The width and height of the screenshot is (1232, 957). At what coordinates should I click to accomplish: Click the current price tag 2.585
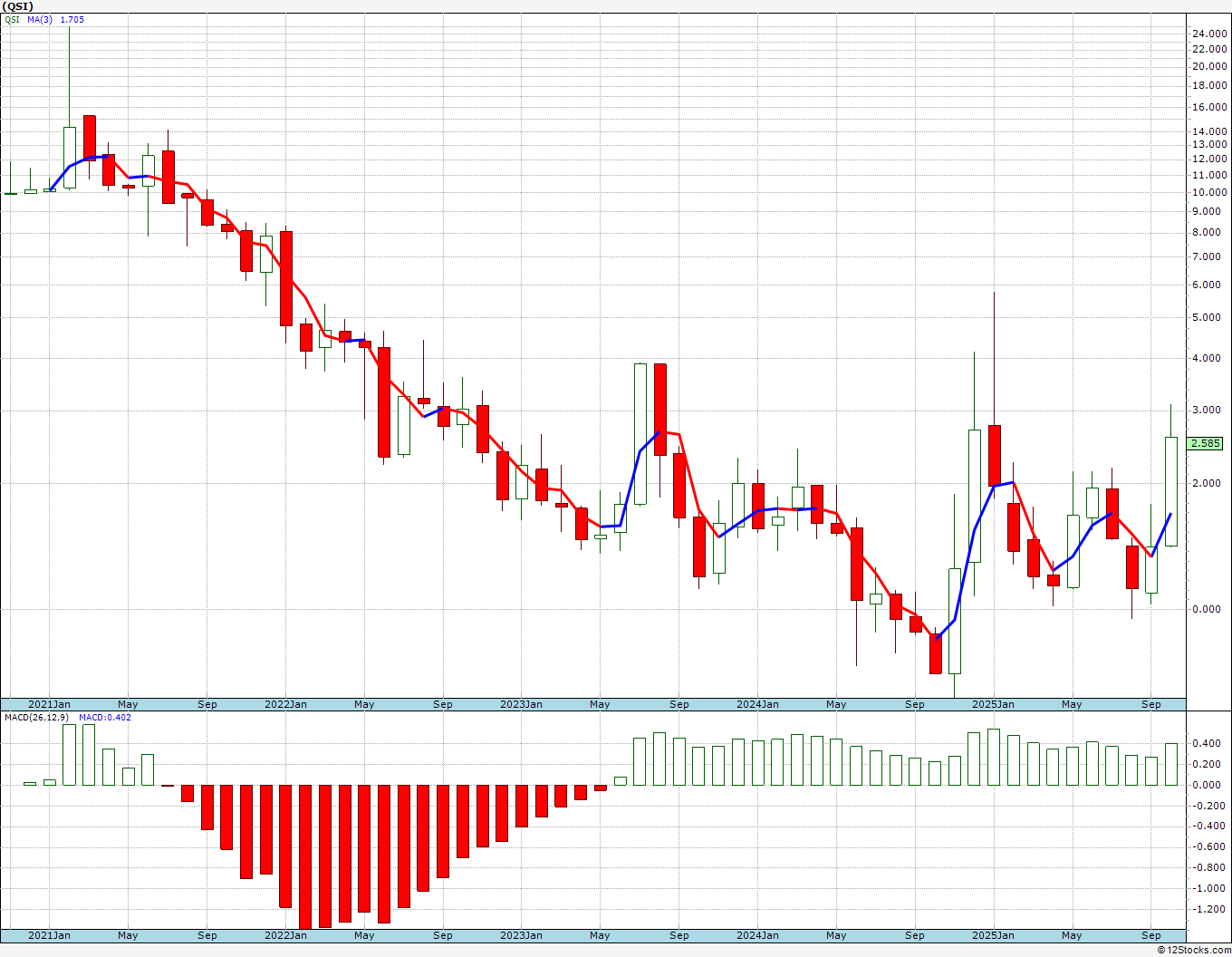click(1206, 443)
